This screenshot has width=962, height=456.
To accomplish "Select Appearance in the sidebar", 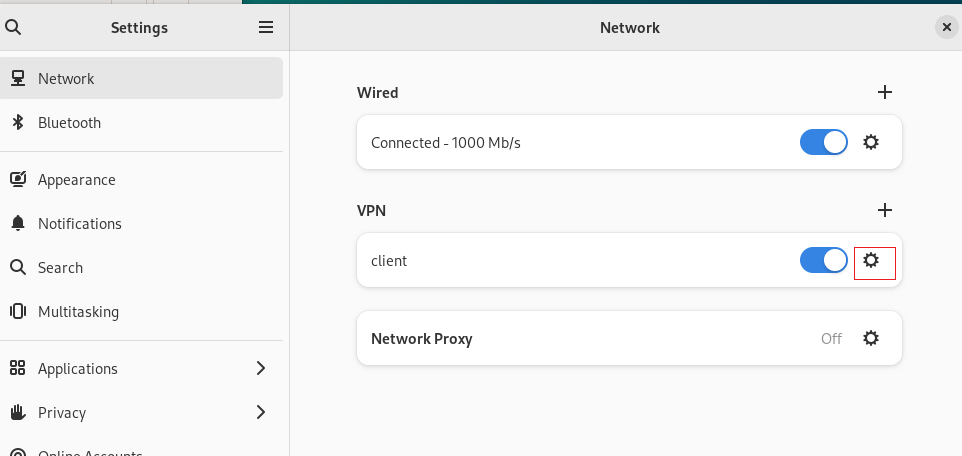I will (x=141, y=179).
